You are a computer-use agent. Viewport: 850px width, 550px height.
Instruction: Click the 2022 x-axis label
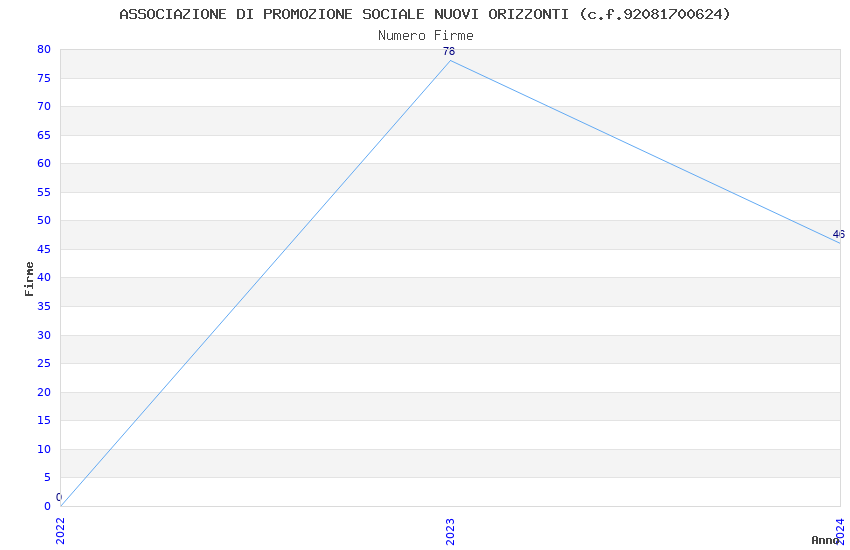point(60,531)
